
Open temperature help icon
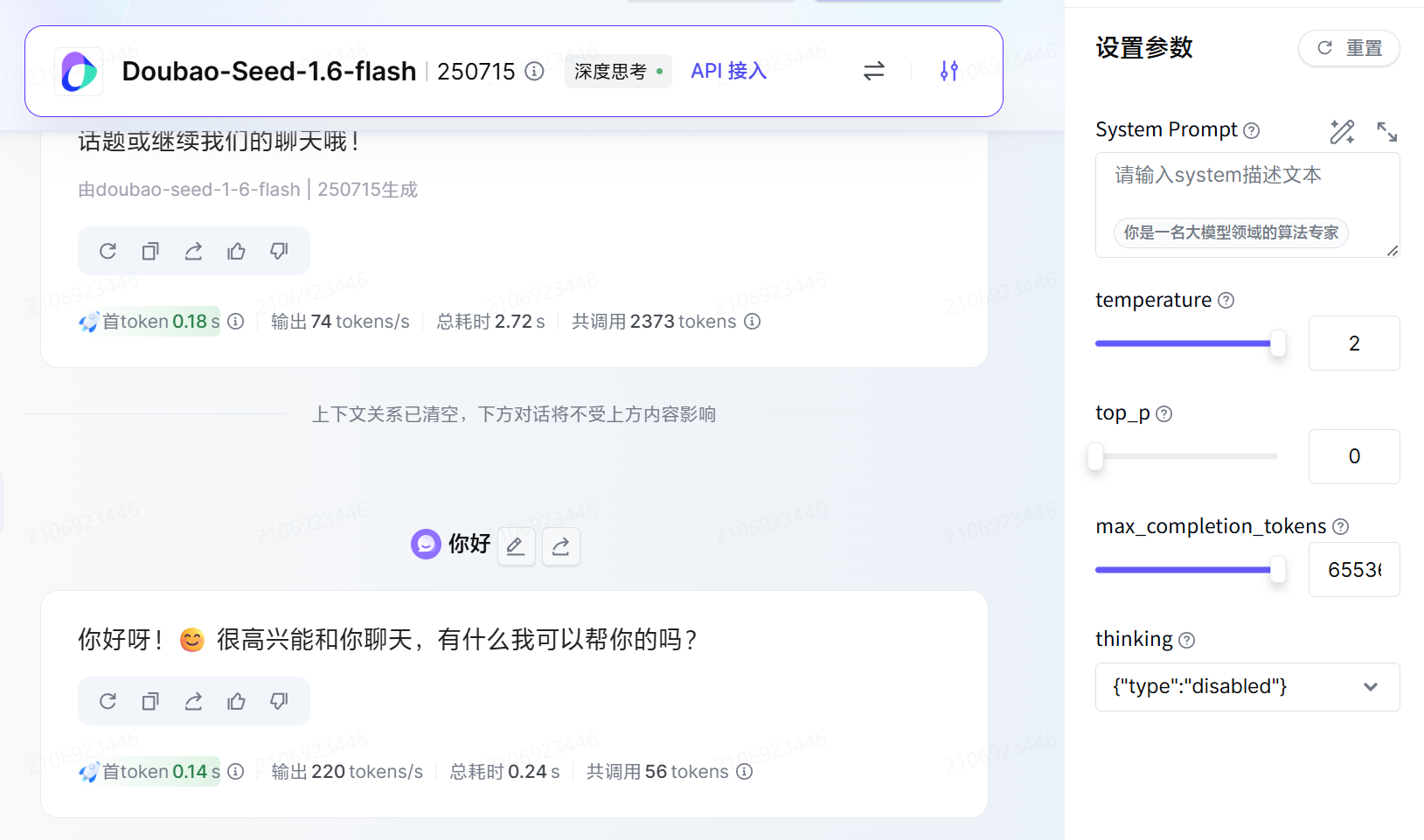click(1226, 301)
